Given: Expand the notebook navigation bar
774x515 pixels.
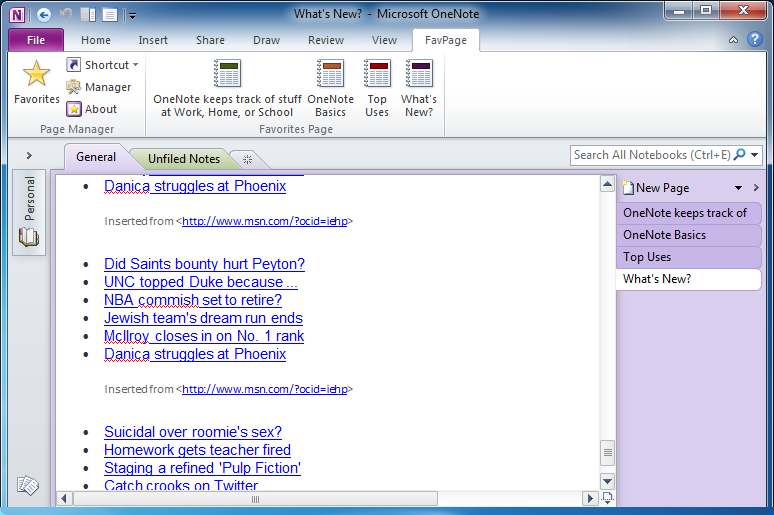Looking at the screenshot, I should click(29, 156).
